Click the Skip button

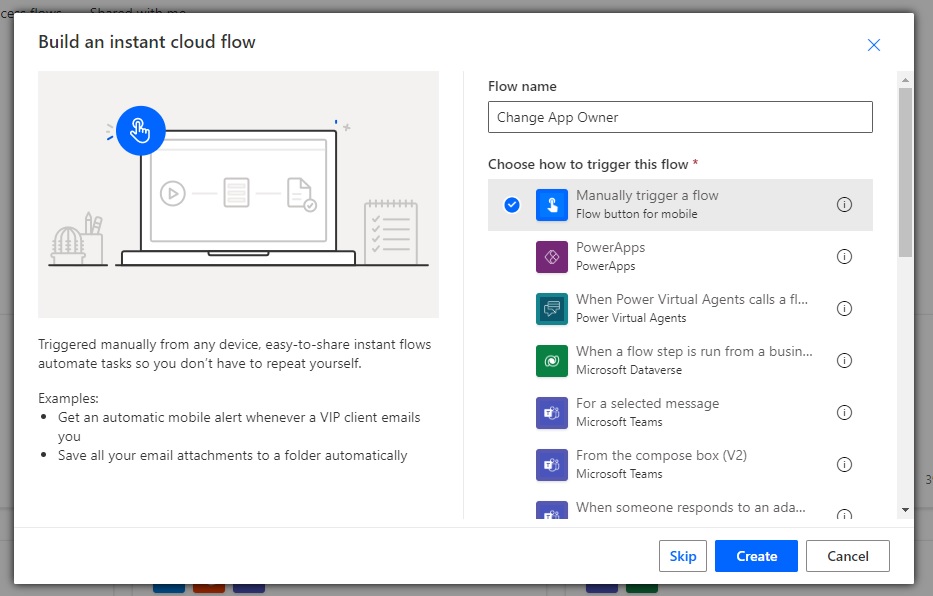[682, 556]
